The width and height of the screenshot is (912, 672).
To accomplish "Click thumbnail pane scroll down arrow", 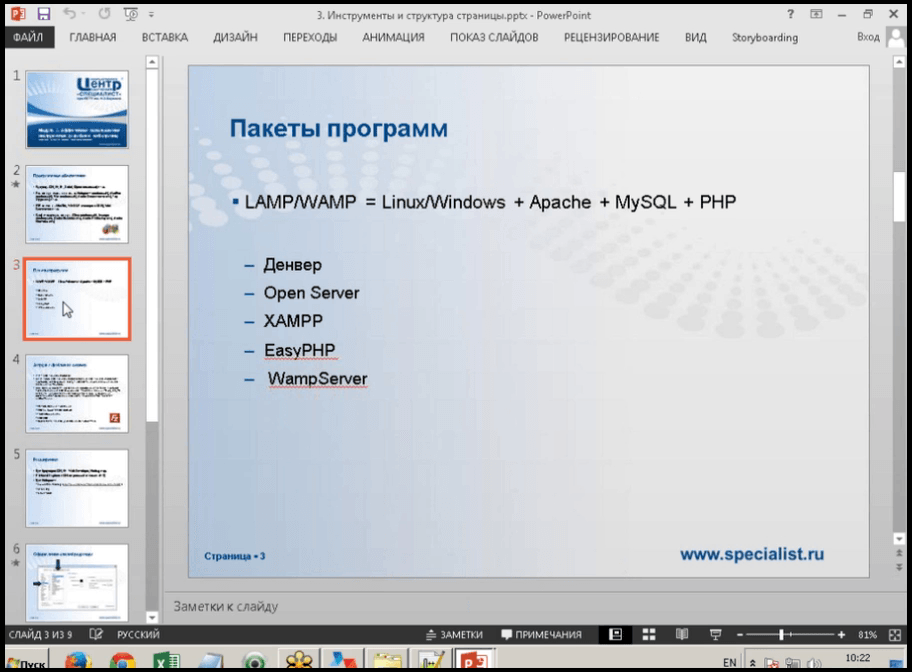I will point(152,617).
